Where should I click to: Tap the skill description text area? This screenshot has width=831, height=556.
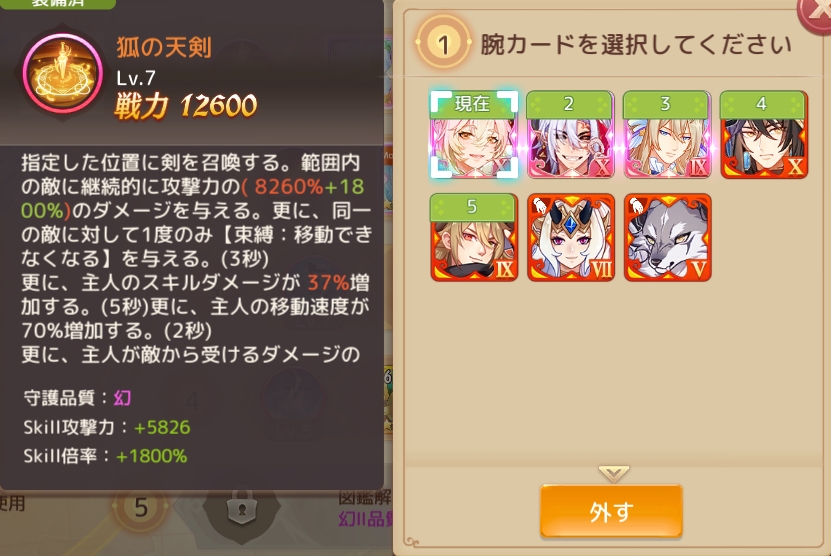tap(196, 259)
